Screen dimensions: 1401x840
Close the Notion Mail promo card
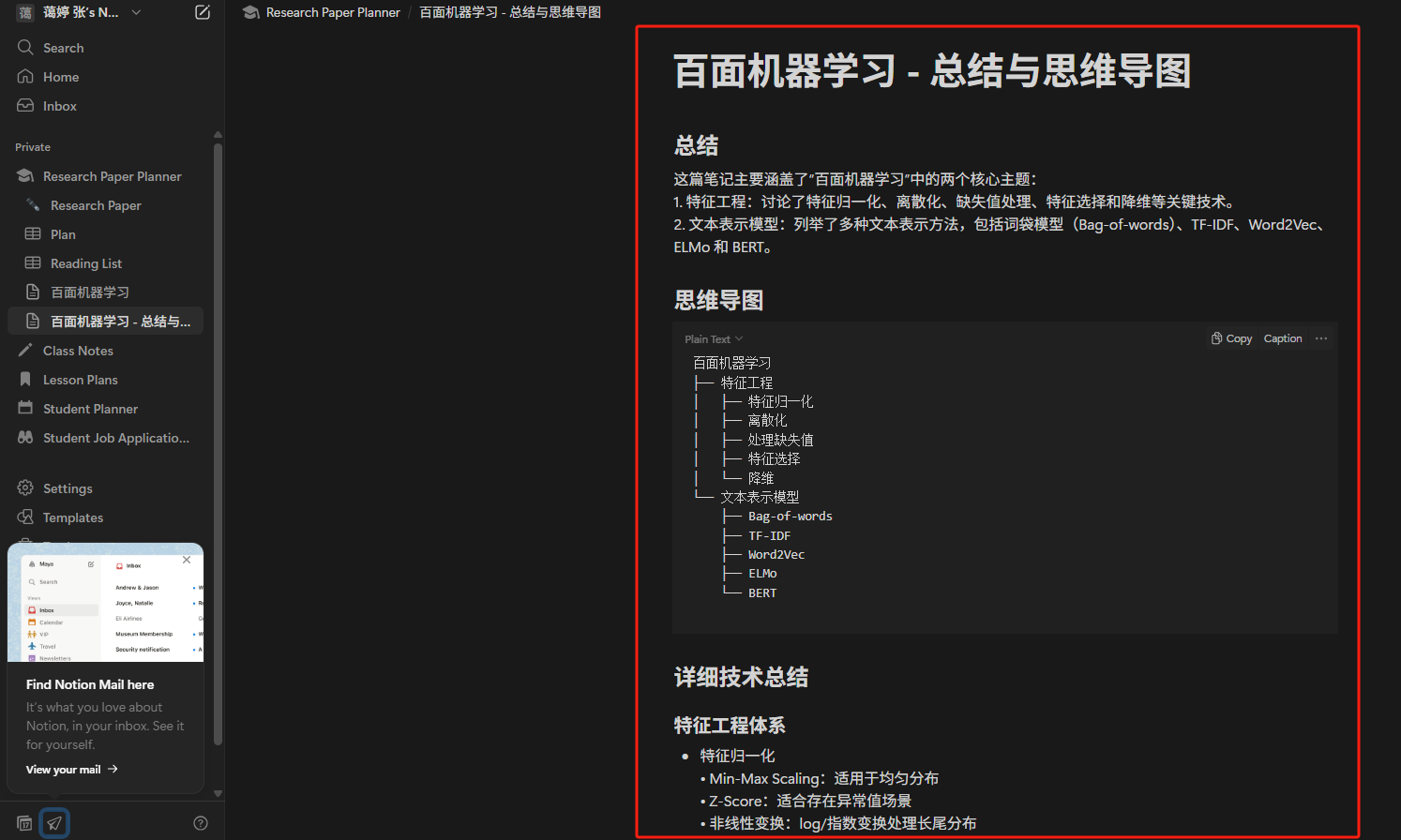[x=187, y=560]
